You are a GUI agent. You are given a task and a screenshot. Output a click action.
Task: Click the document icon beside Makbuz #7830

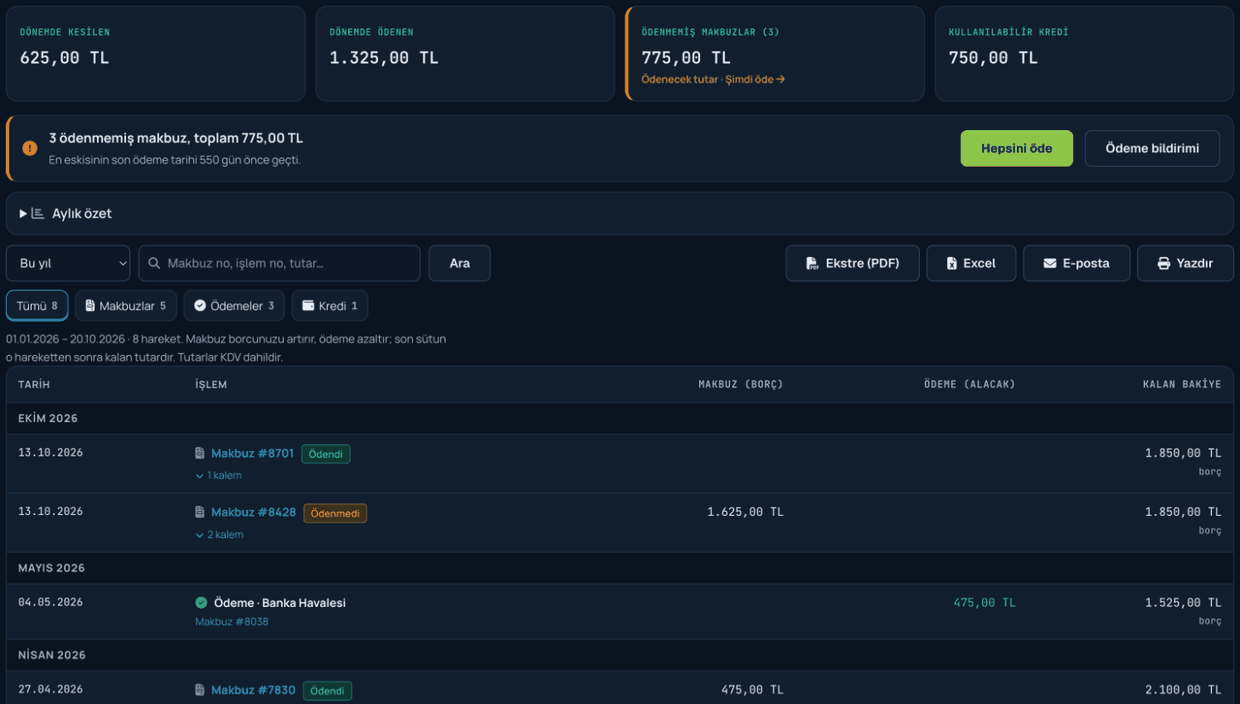click(200, 690)
